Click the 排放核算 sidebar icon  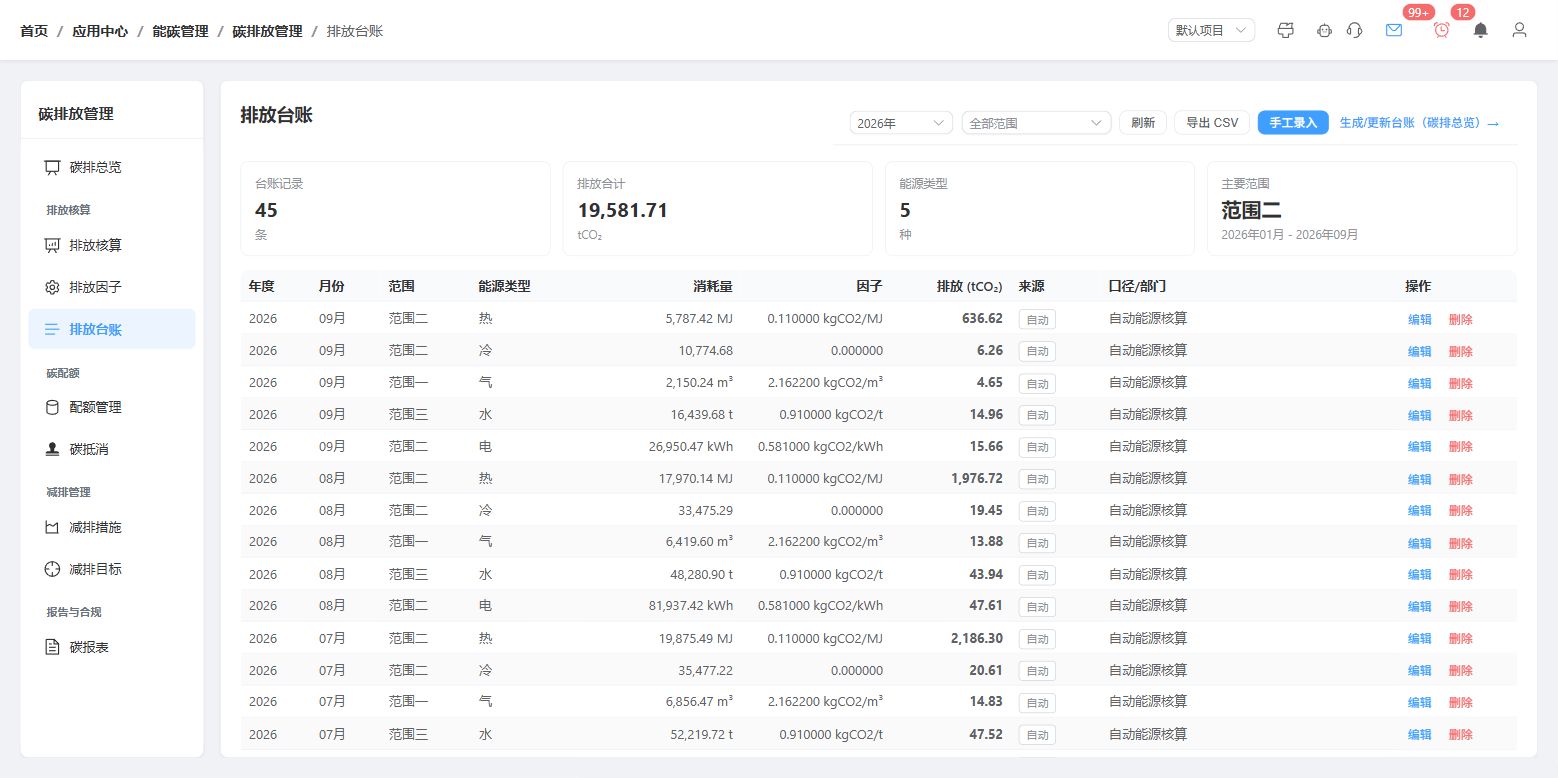click(52, 245)
